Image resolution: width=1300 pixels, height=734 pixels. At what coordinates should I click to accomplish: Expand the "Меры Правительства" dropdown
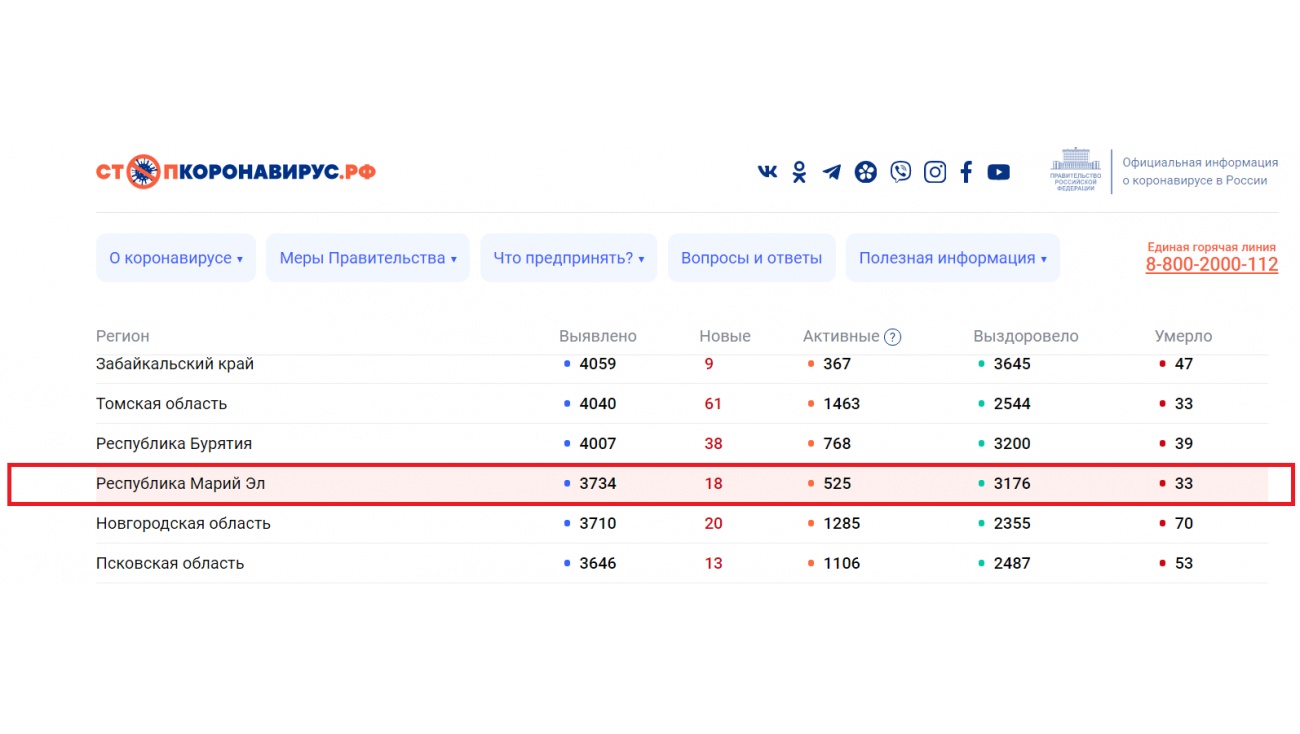tap(367, 258)
